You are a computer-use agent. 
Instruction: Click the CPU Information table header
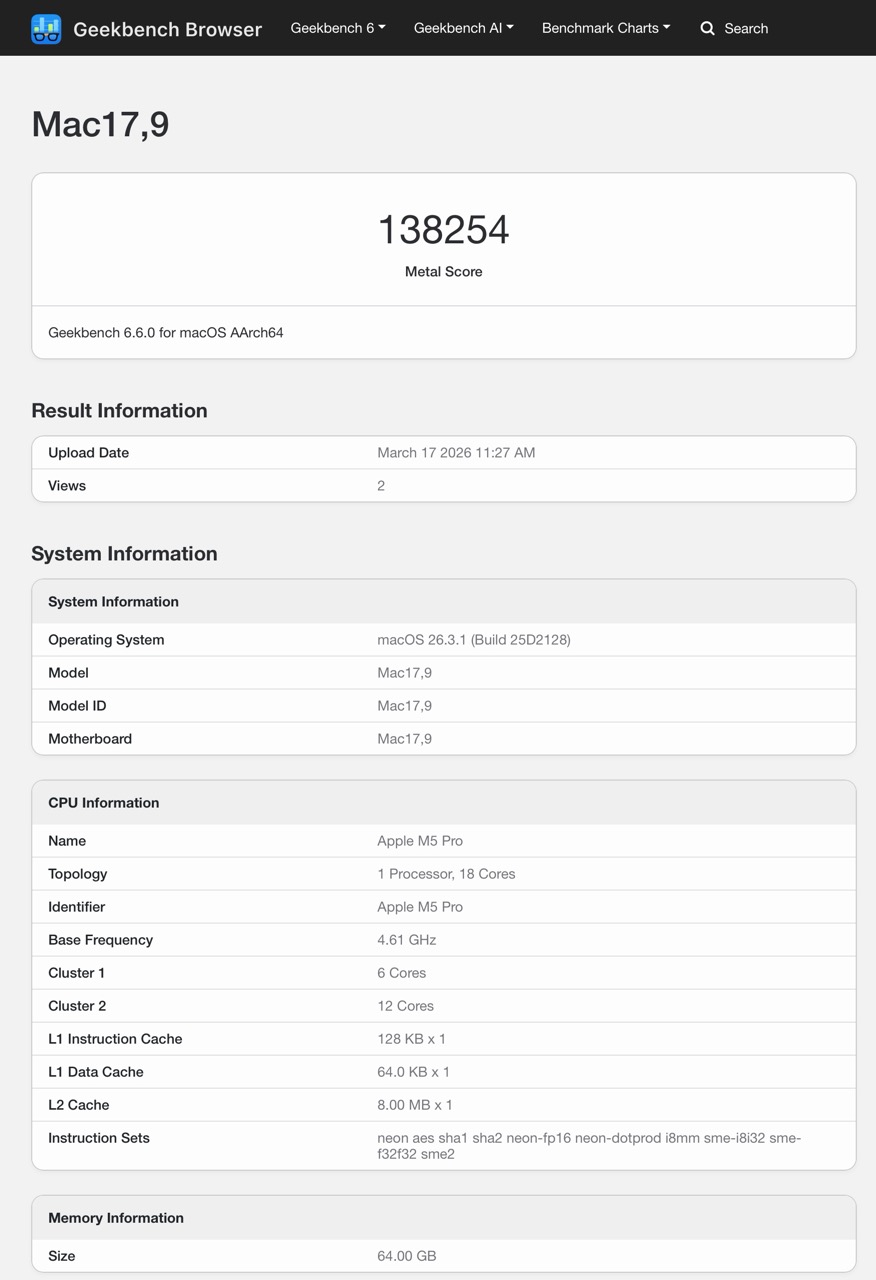pyautogui.click(x=104, y=803)
